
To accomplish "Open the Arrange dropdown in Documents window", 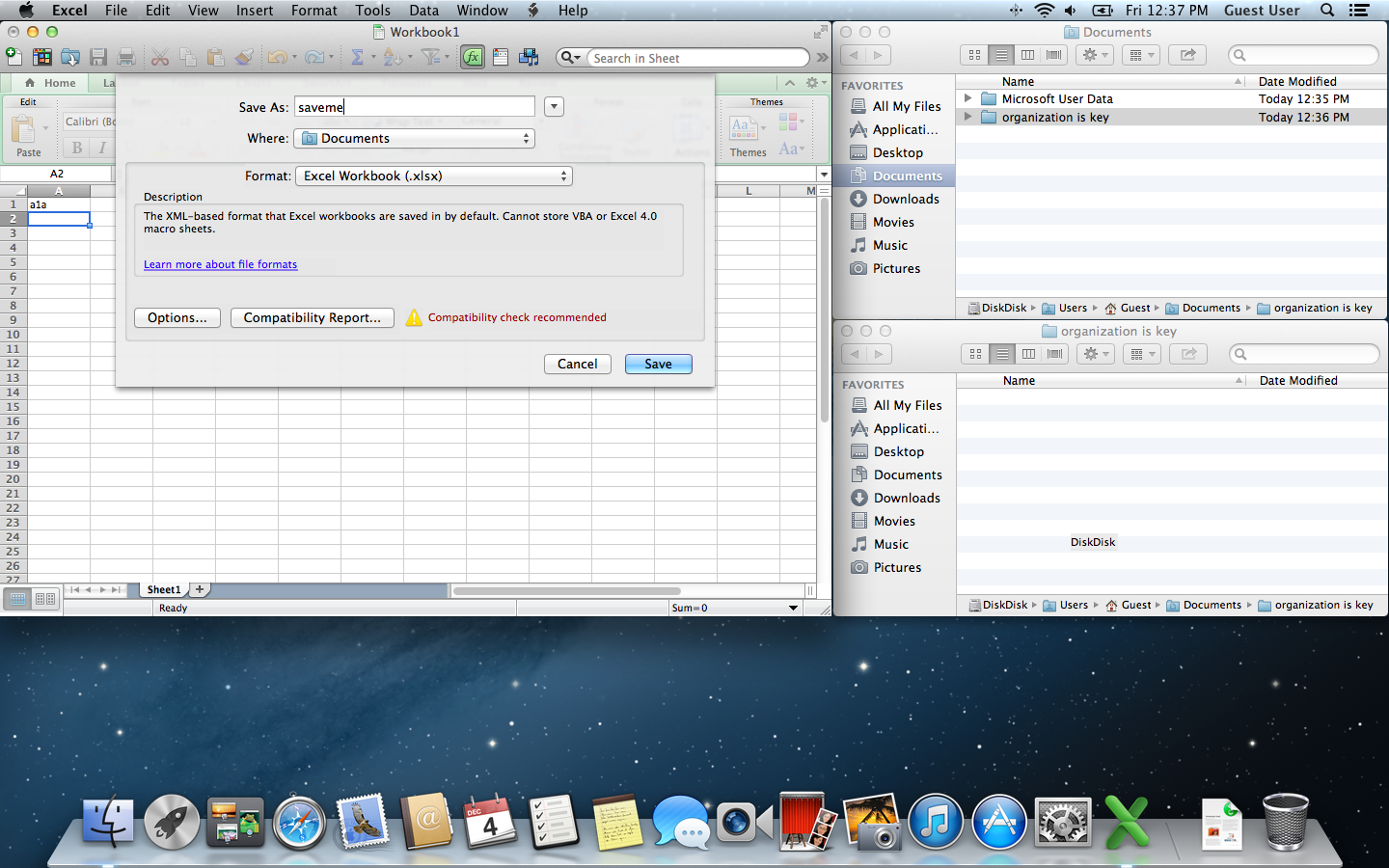I will pos(1142,55).
